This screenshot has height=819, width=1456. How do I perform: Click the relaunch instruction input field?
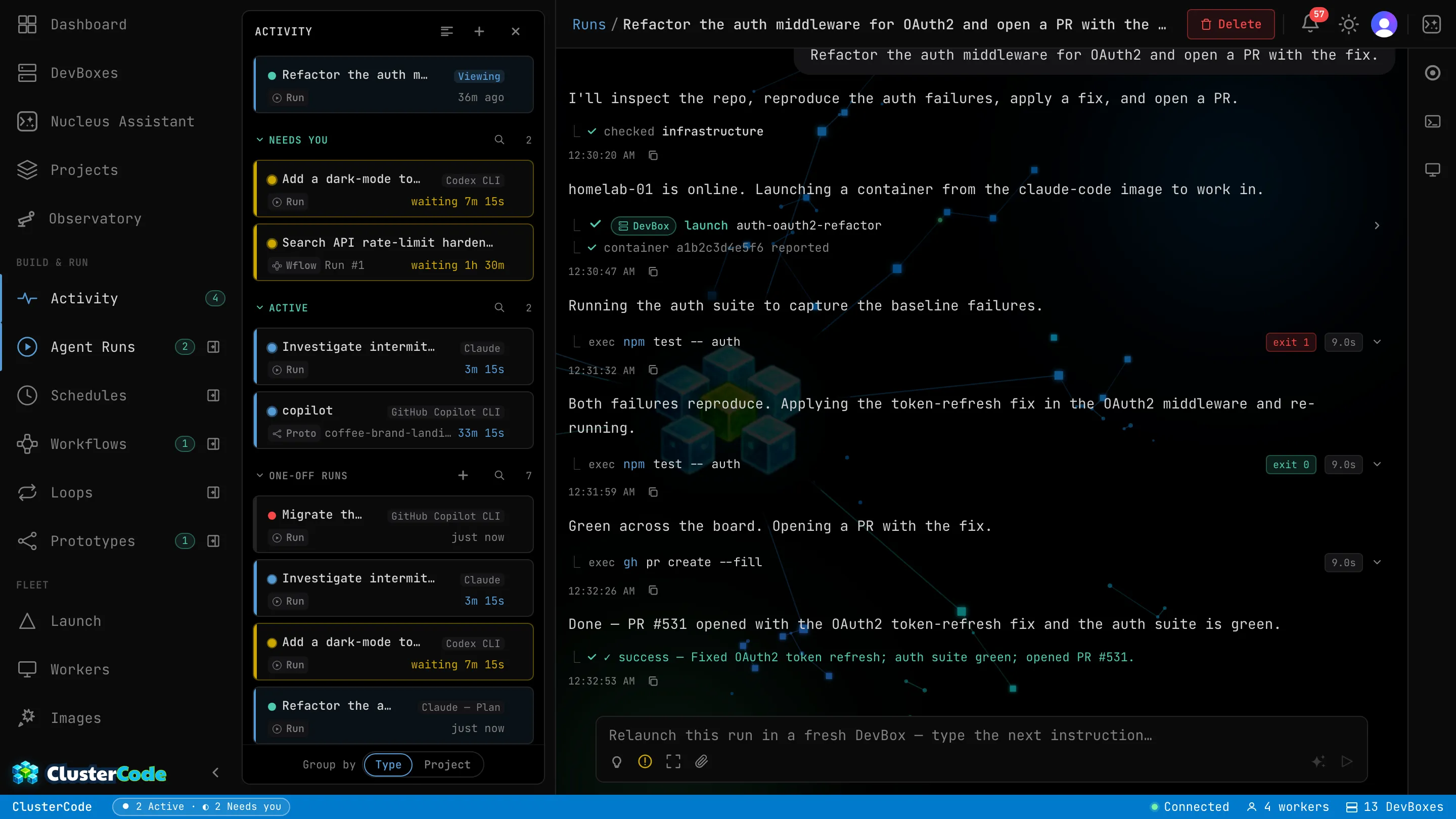coord(981,736)
